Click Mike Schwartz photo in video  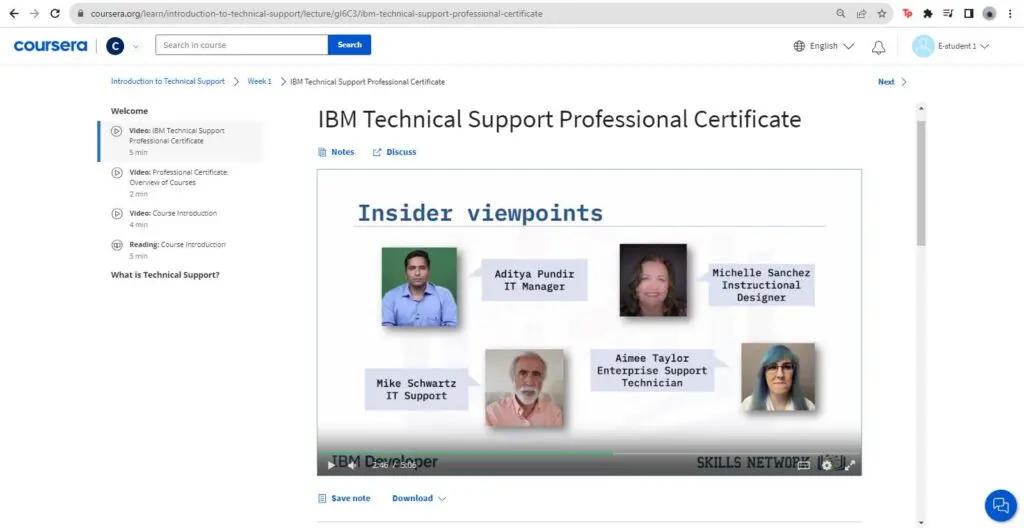click(524, 388)
